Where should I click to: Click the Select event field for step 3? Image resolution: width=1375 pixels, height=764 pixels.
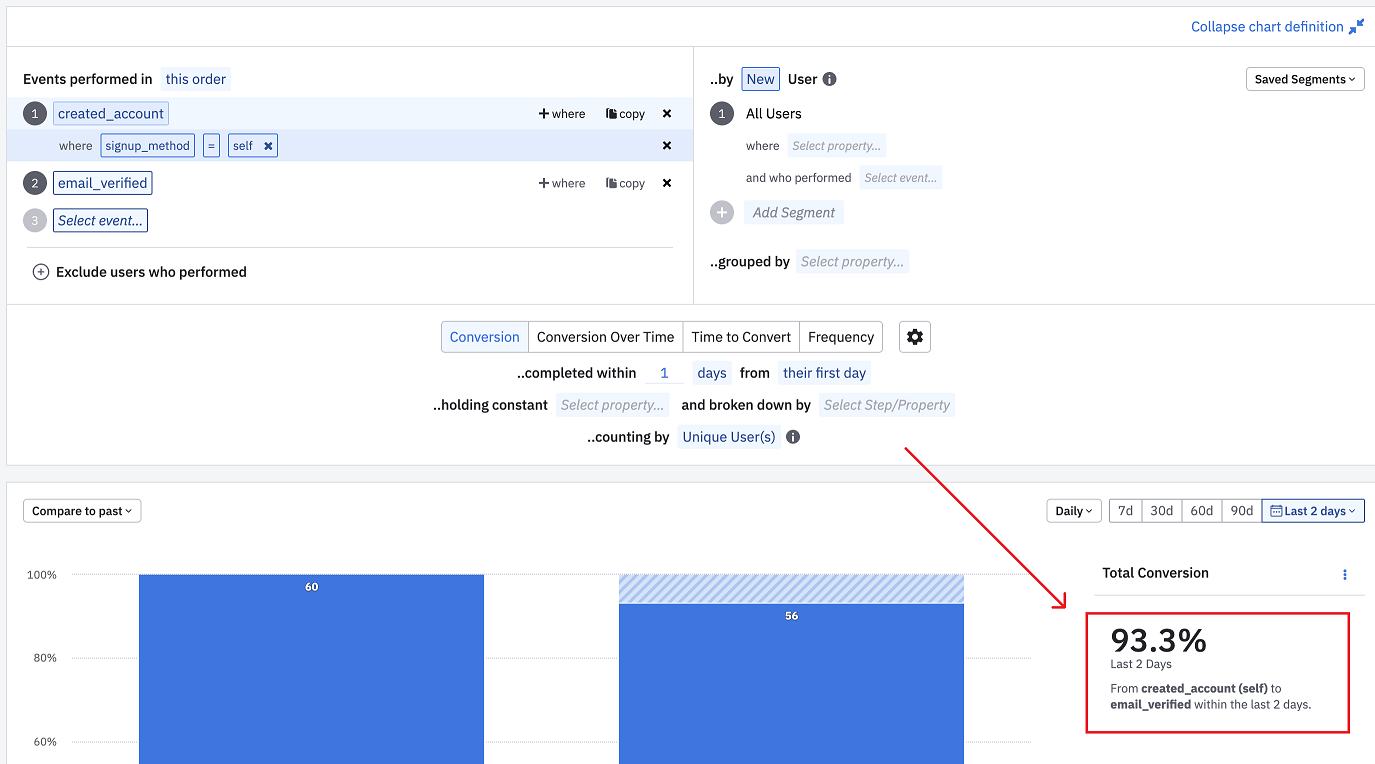(100, 220)
